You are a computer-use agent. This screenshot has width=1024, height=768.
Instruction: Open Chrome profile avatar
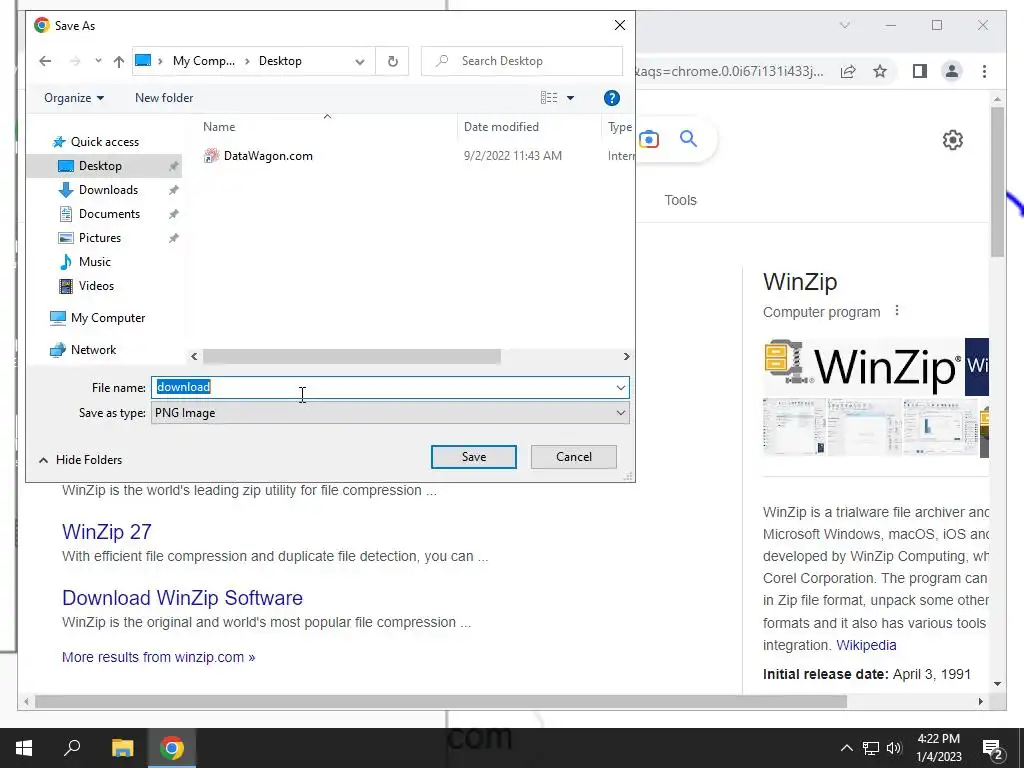point(952,71)
